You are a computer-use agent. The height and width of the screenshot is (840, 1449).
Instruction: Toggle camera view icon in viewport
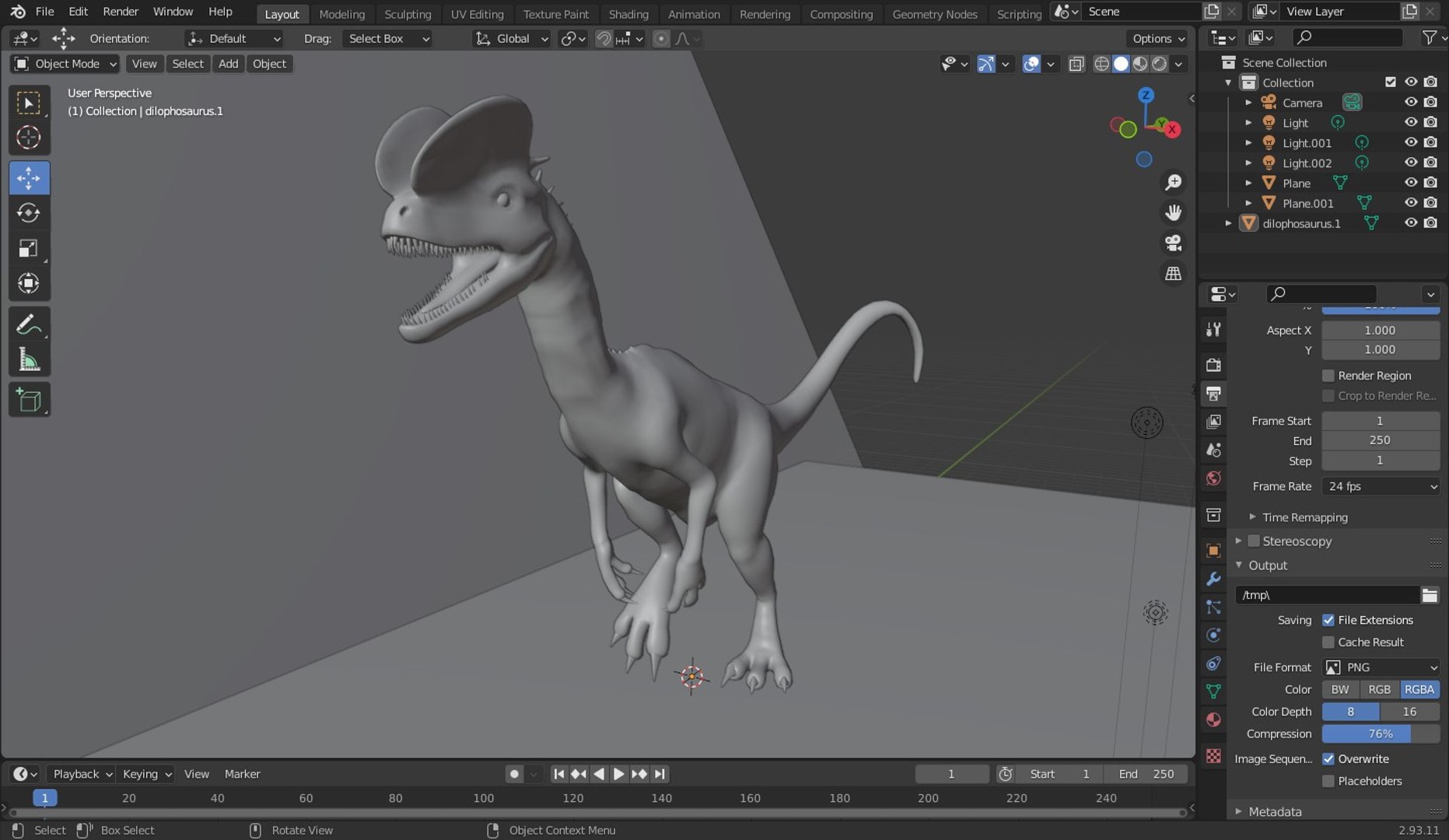[x=1173, y=243]
